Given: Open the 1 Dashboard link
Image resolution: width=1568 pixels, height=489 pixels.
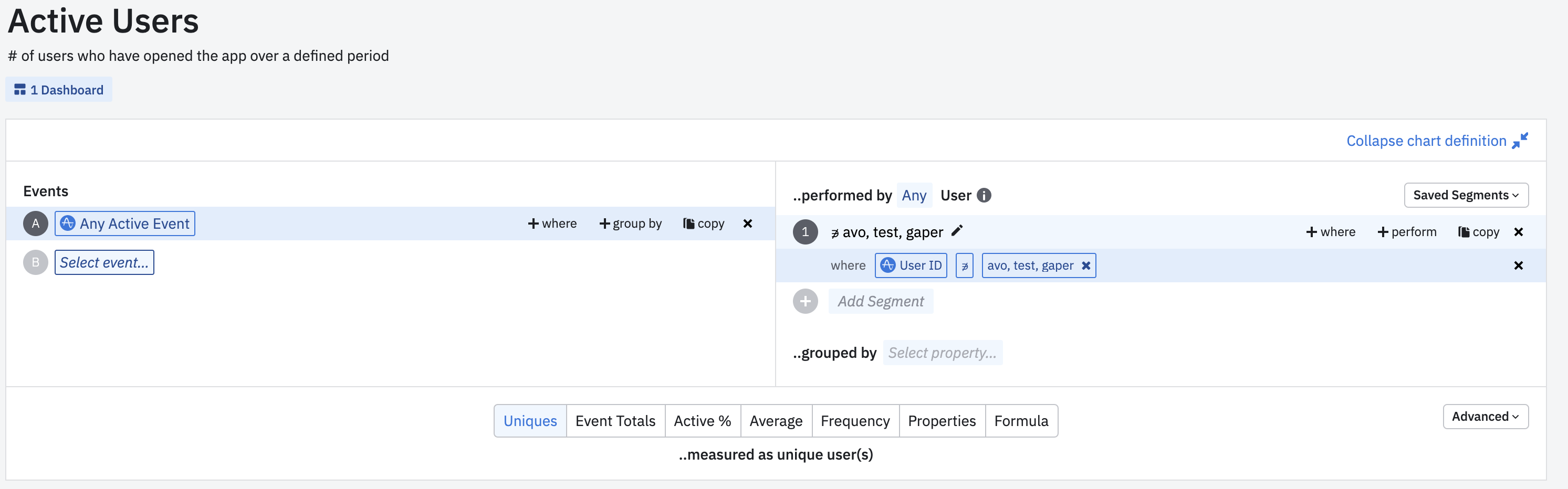Looking at the screenshot, I should tap(59, 90).
